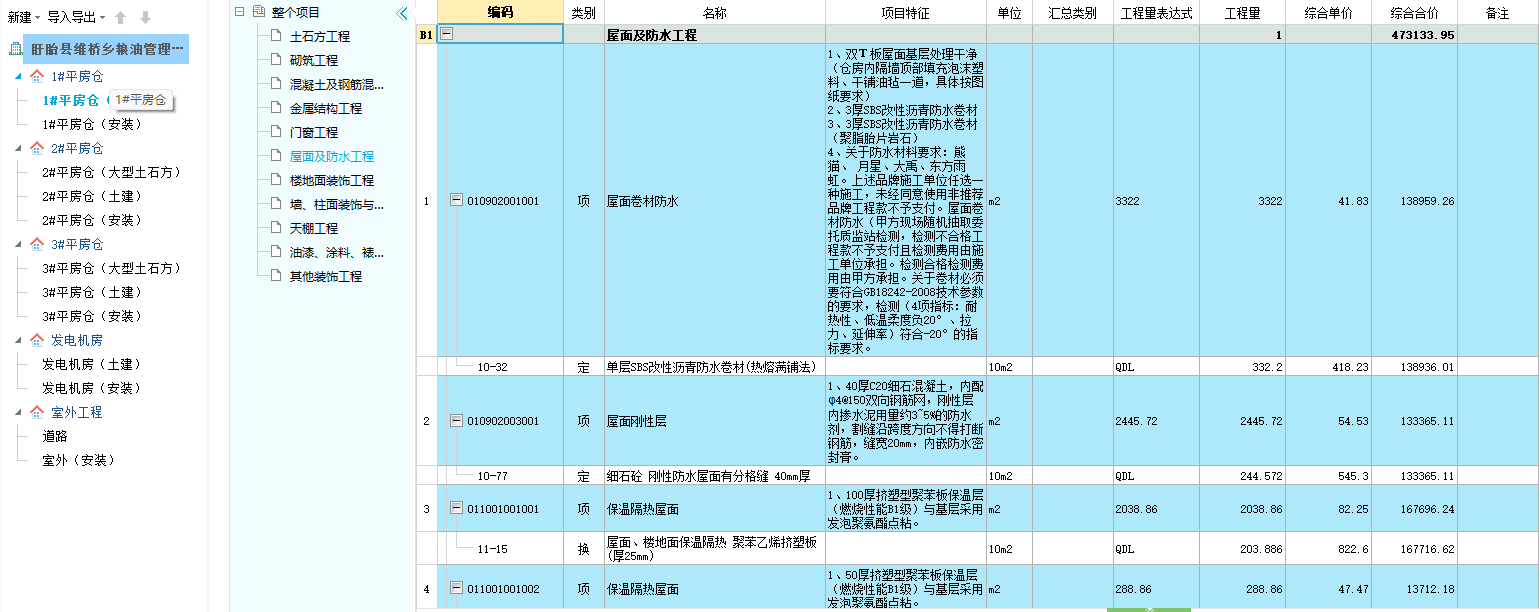
Task: Select 室外（安装） in the tree
Action: point(80,460)
